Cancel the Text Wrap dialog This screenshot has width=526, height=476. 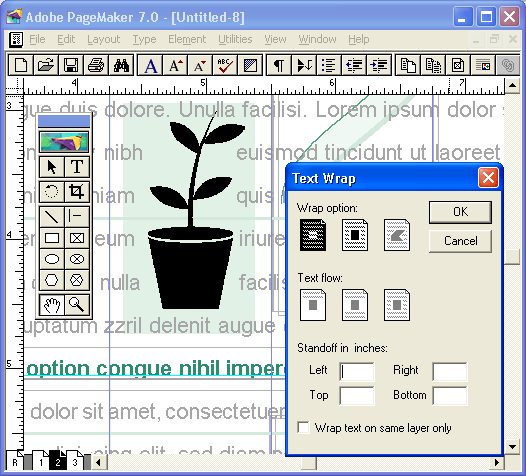pos(460,241)
